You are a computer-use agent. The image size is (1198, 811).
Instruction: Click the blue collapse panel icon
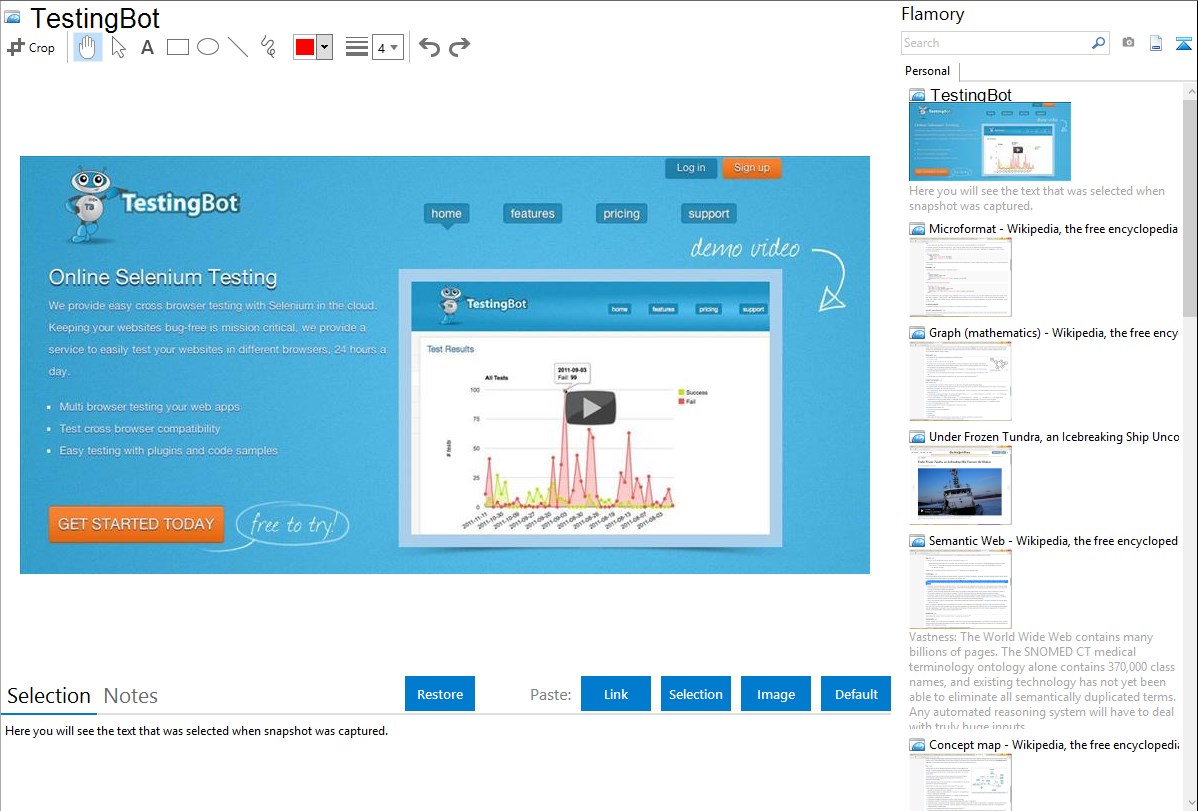1183,43
